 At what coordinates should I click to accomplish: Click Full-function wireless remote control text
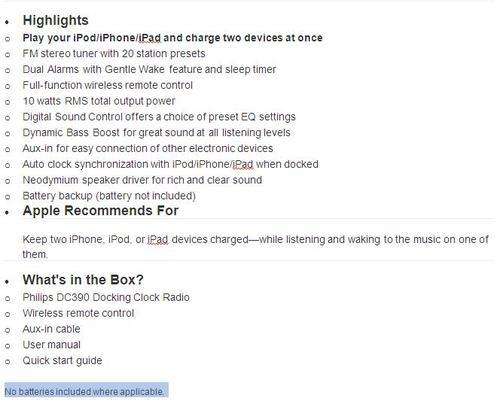108,85
